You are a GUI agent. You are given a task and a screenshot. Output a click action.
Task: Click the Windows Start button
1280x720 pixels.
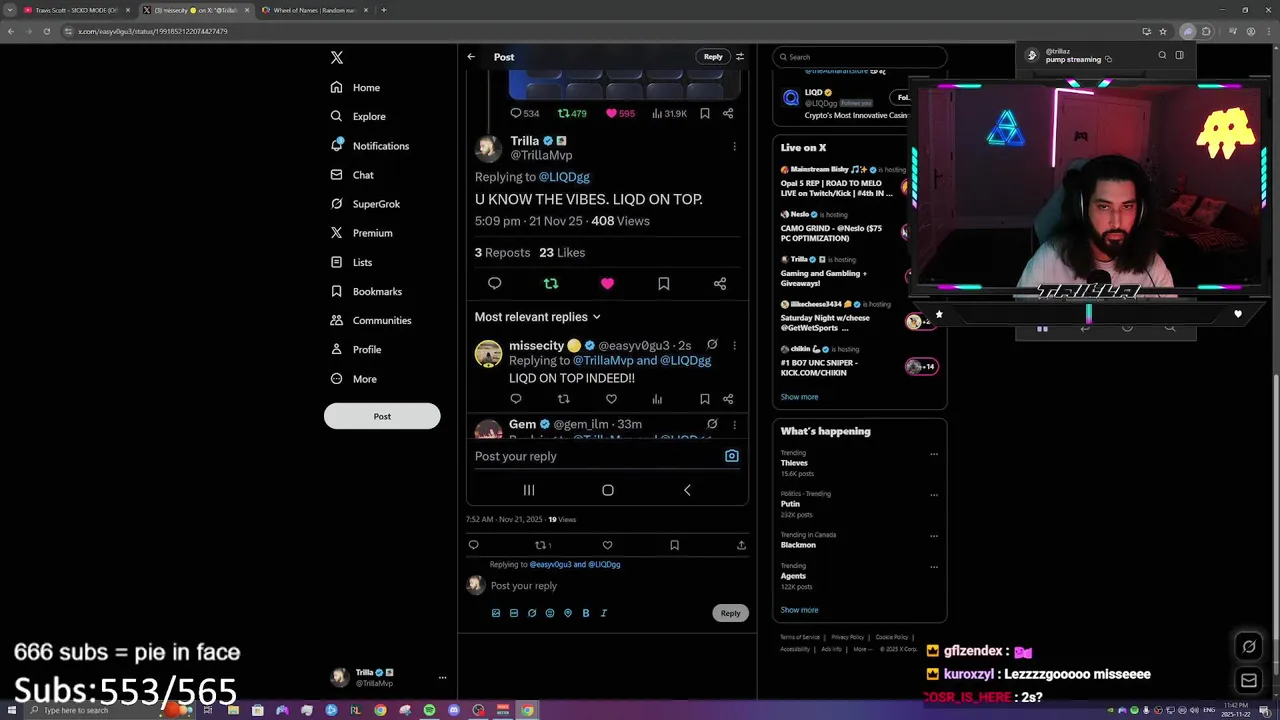(11, 710)
